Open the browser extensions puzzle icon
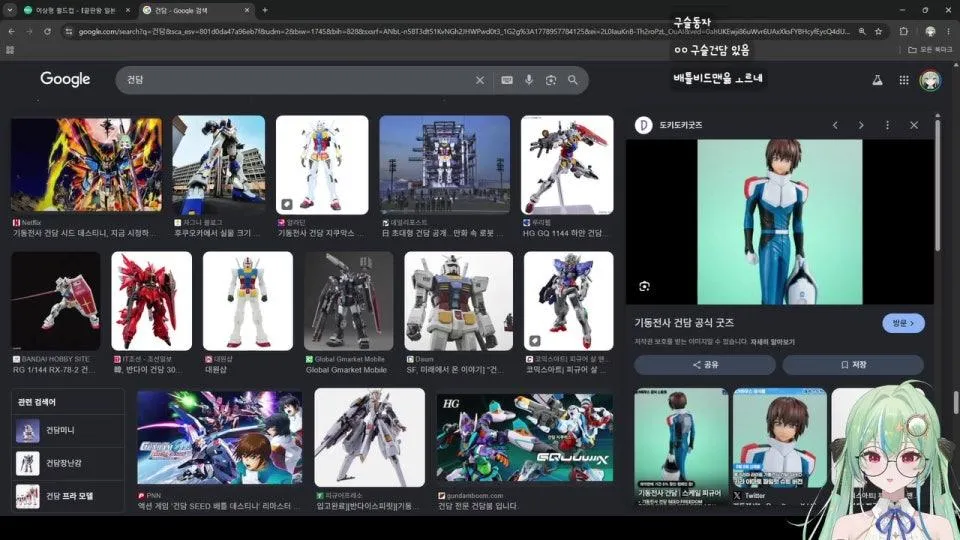 click(x=904, y=31)
